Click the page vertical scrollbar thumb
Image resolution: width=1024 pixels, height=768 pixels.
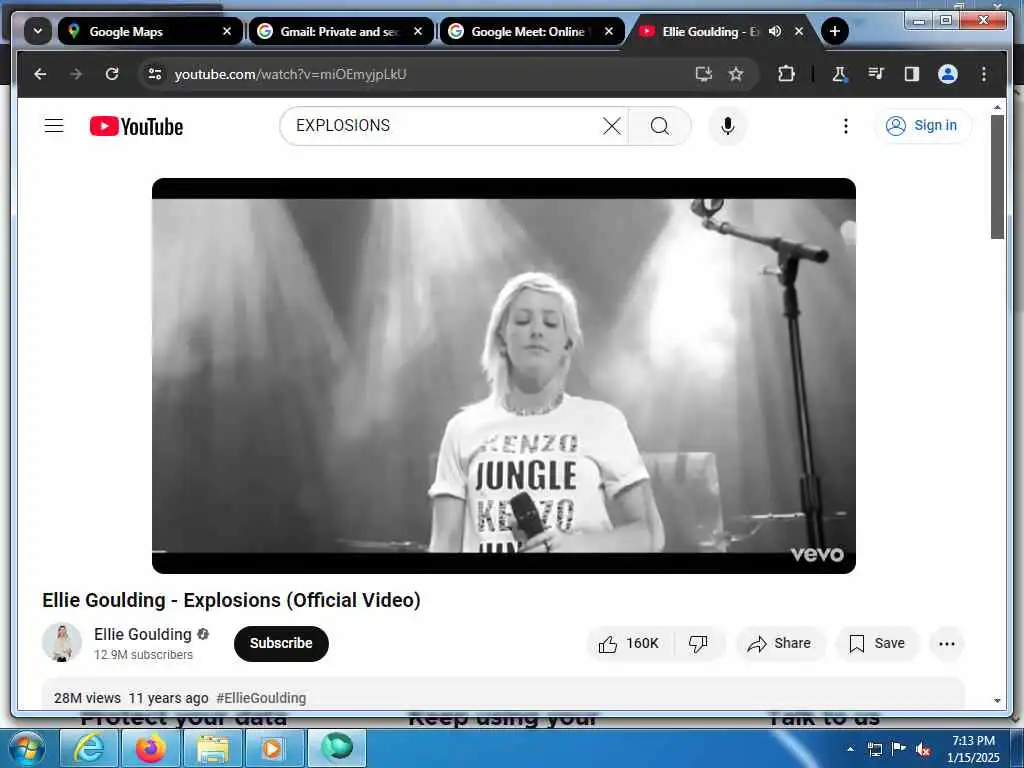pos(997,176)
